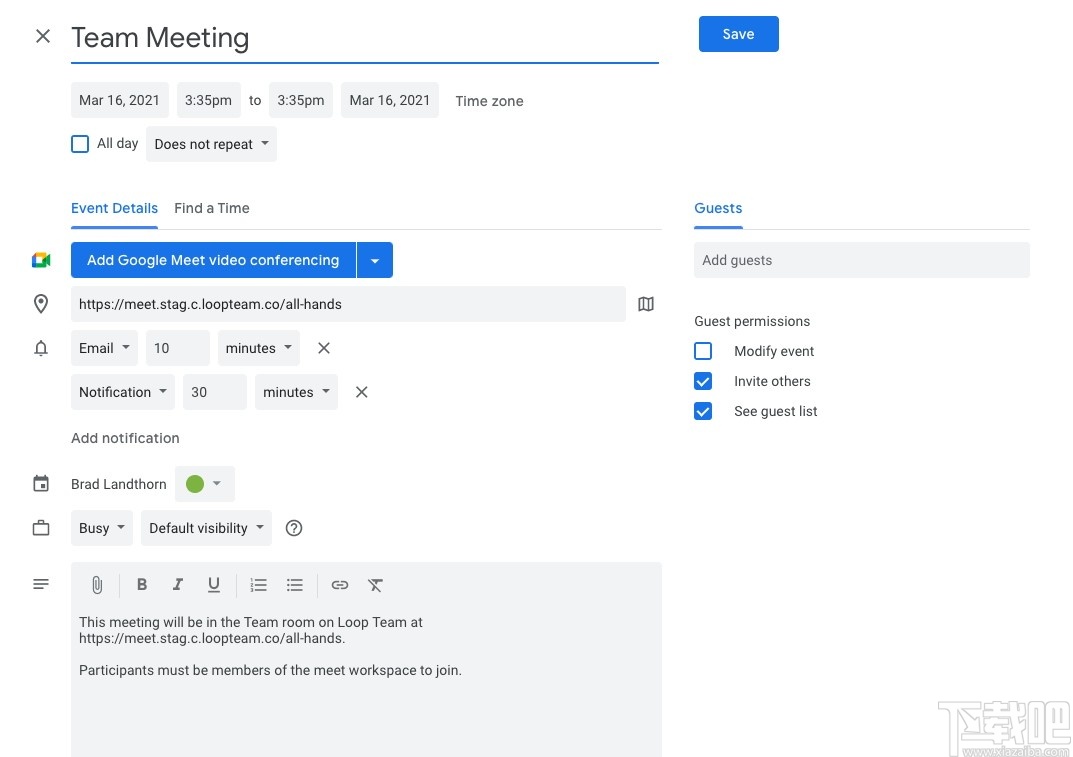Click the attach file paperclip icon
Screen dimensions: 1073x757
coord(97,585)
